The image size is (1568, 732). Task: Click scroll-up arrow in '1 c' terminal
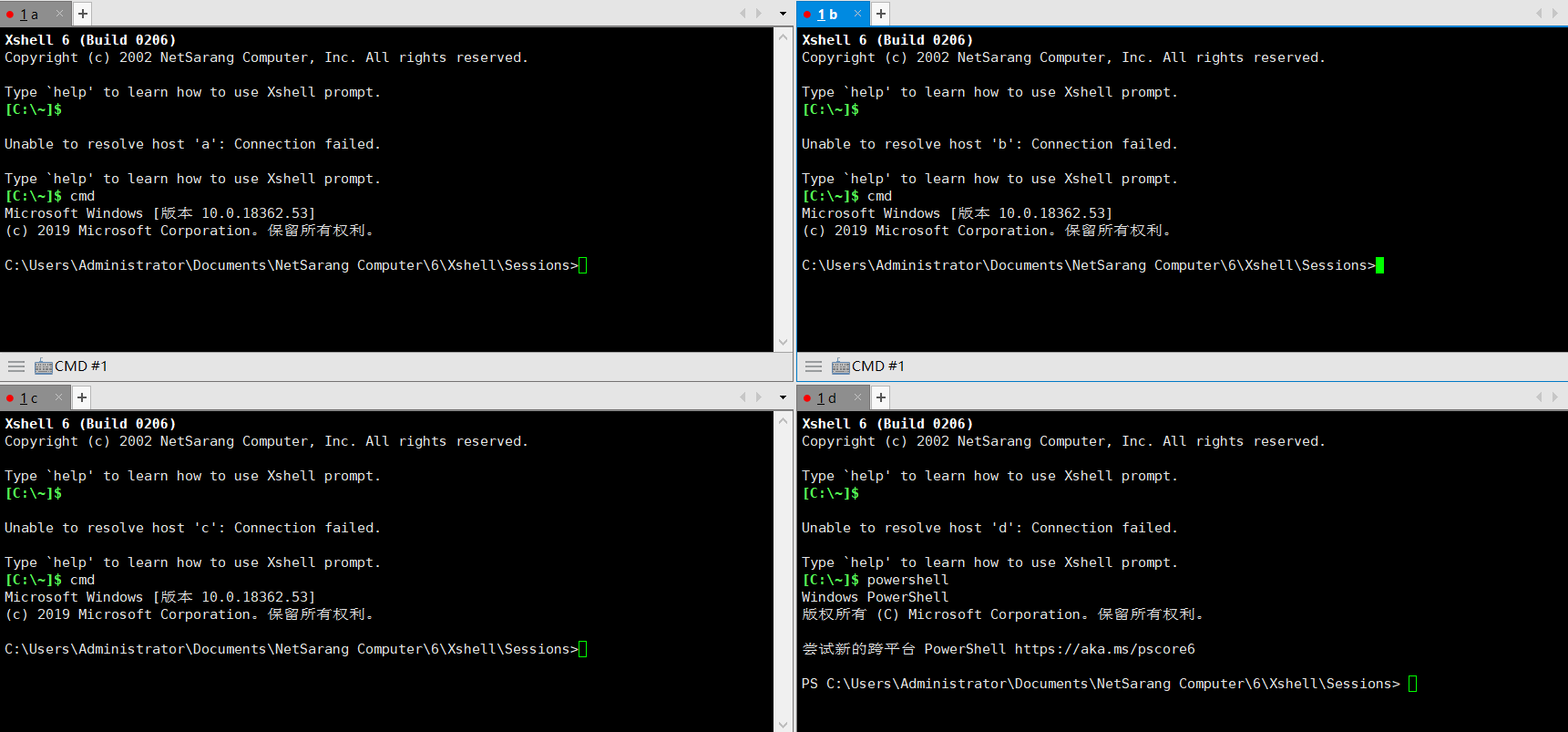(x=783, y=421)
